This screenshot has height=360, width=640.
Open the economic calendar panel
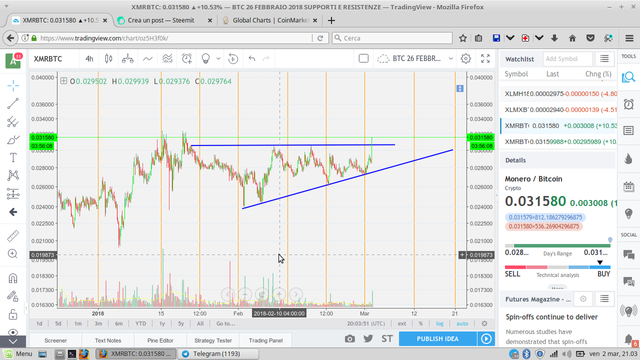(x=629, y=187)
